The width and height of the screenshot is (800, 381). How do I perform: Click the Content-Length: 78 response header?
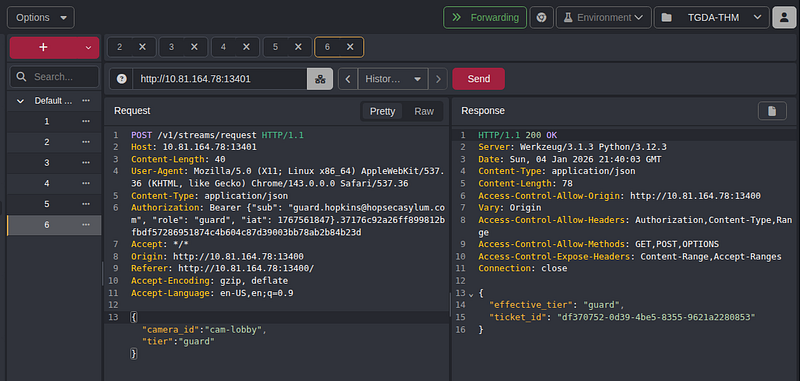pyautogui.click(x=526, y=183)
